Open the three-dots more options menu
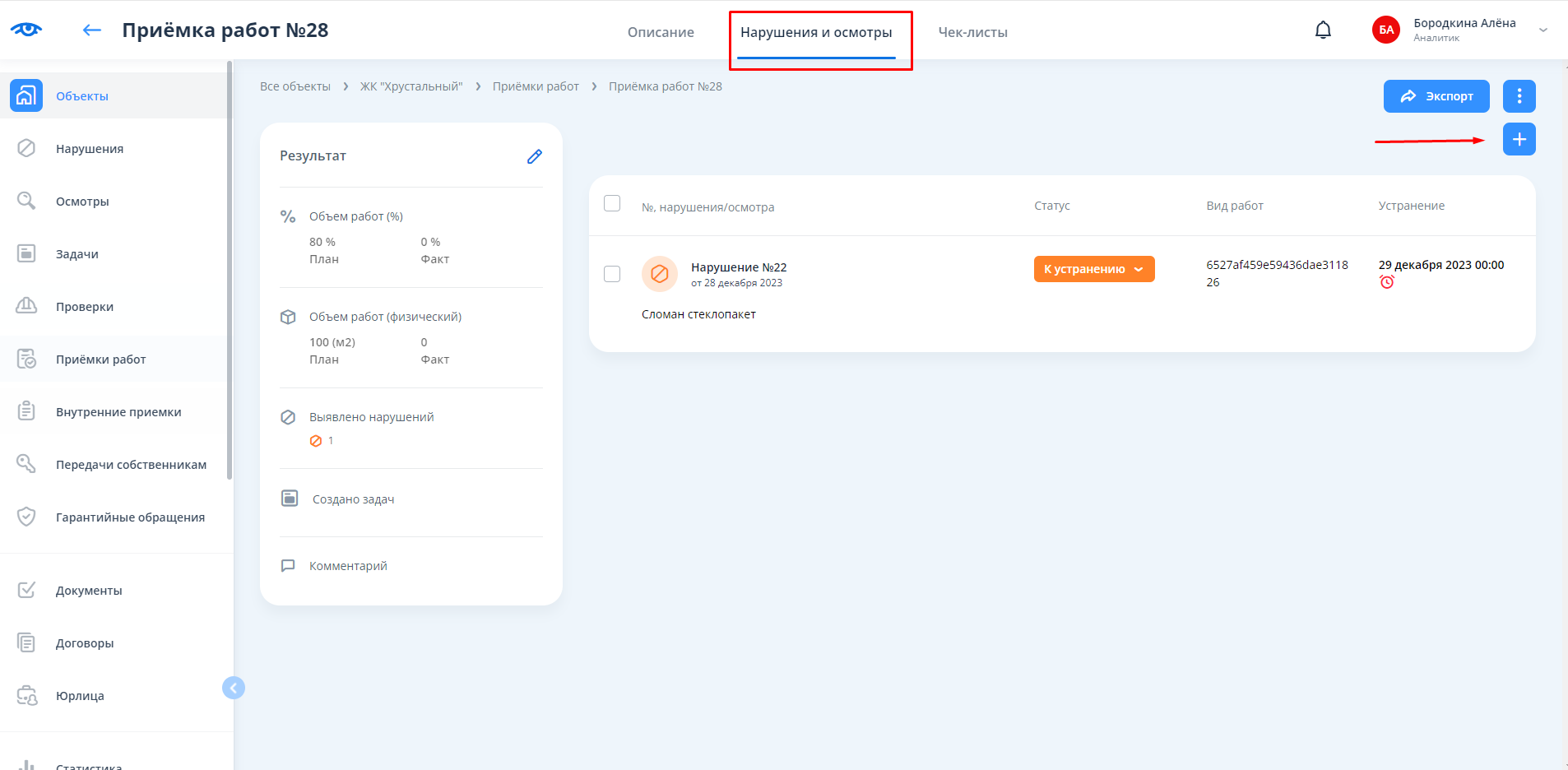The height and width of the screenshot is (770, 1568). [x=1519, y=96]
